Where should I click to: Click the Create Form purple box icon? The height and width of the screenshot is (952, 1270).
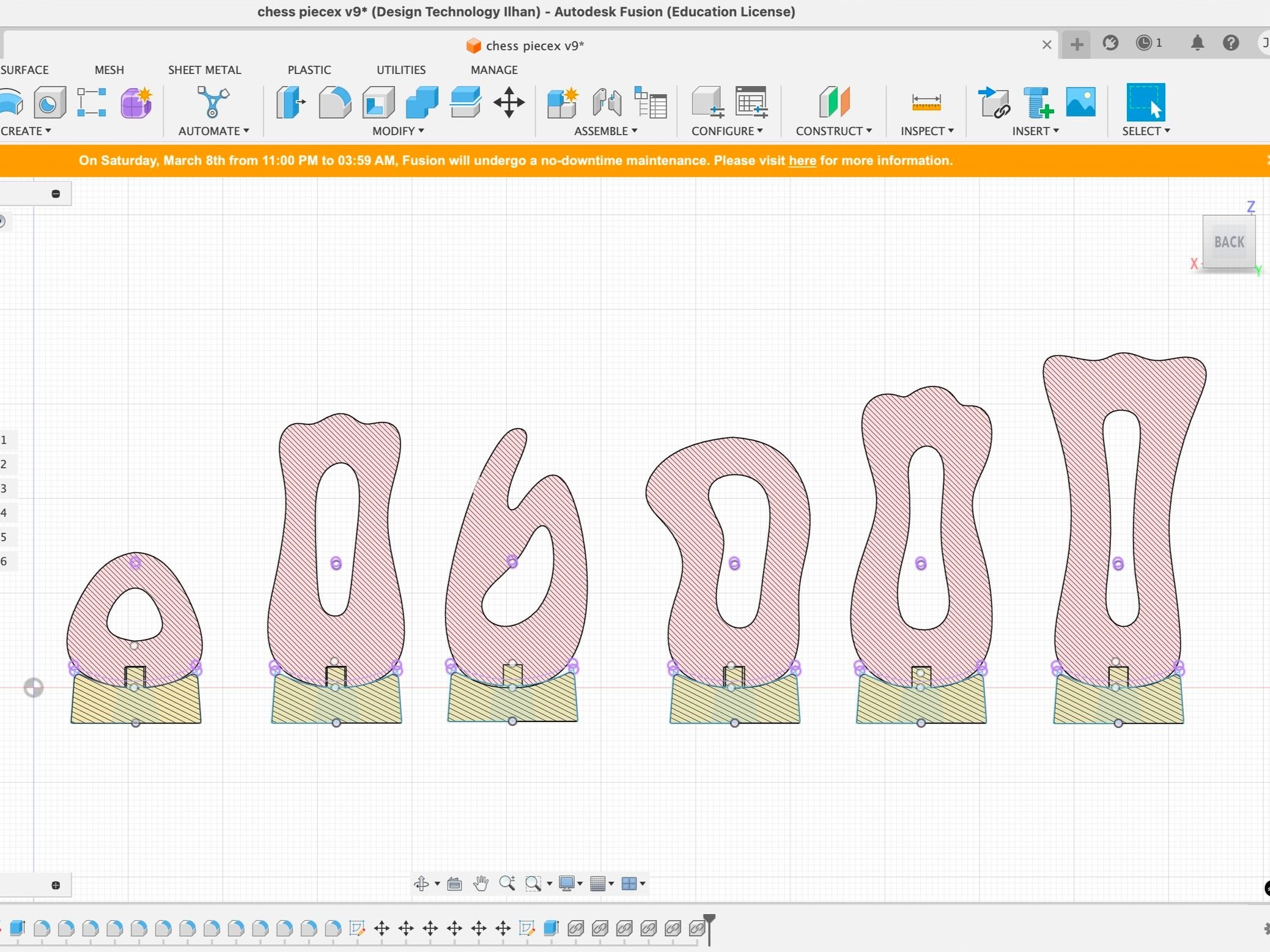[x=136, y=102]
